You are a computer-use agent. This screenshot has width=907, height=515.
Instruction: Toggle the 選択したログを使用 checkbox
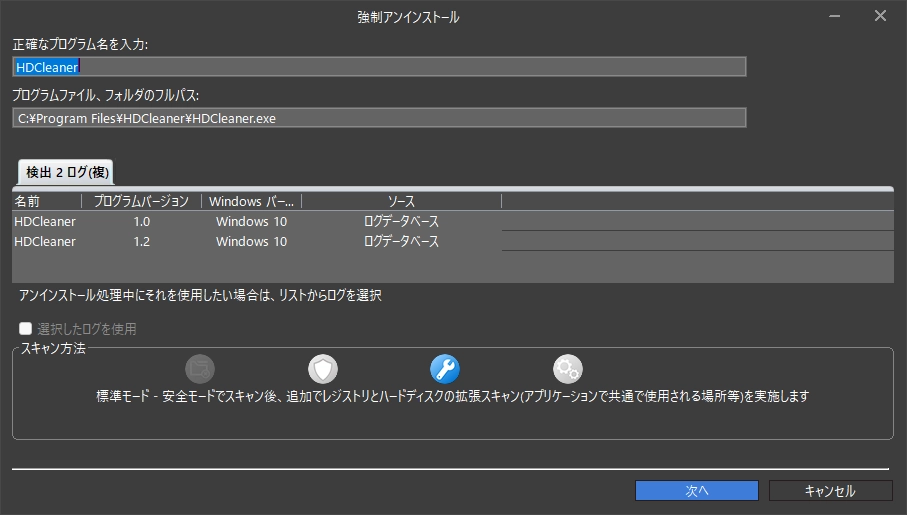pos(25,329)
